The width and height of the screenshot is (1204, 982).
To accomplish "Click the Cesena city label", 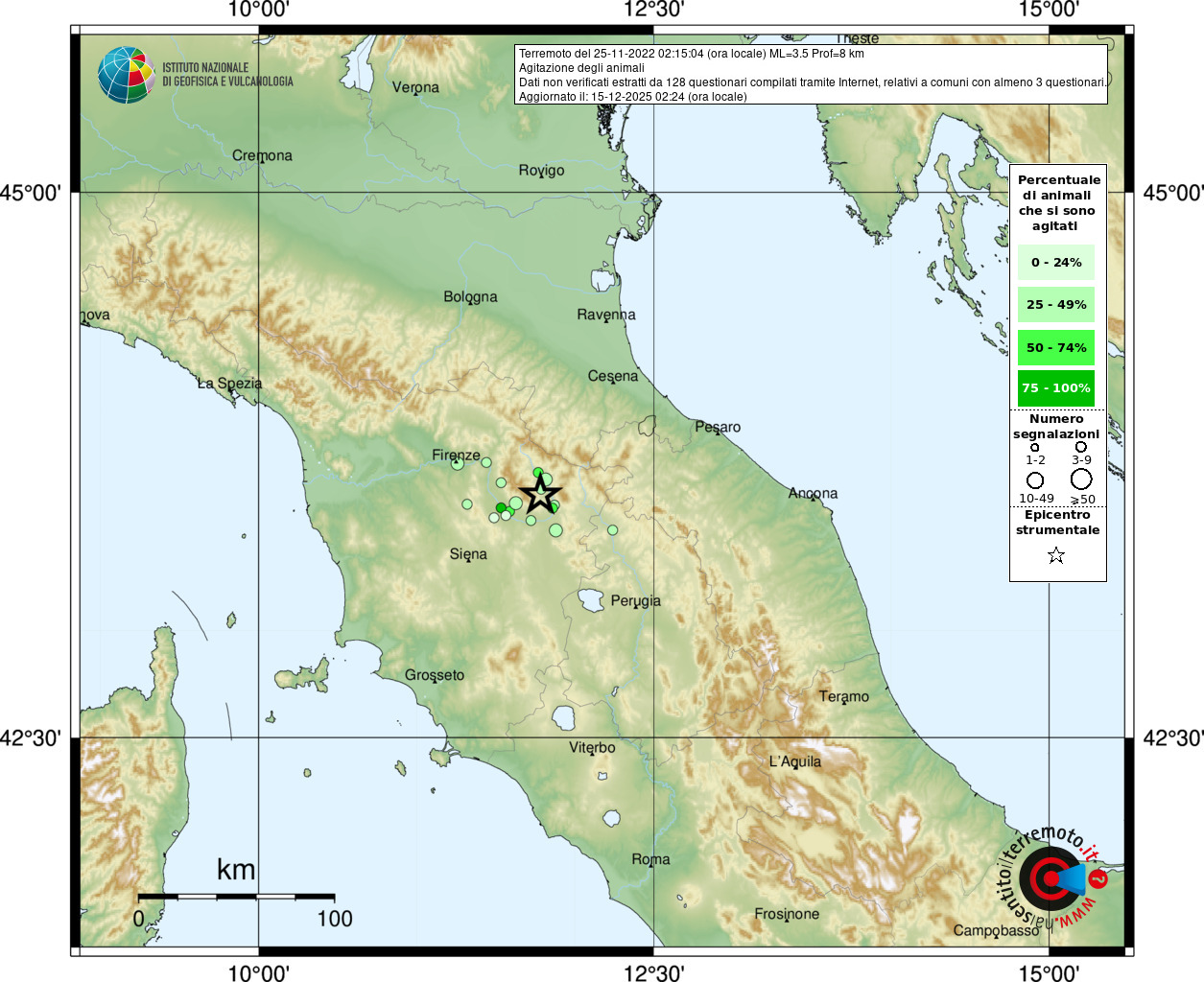I will (x=613, y=376).
